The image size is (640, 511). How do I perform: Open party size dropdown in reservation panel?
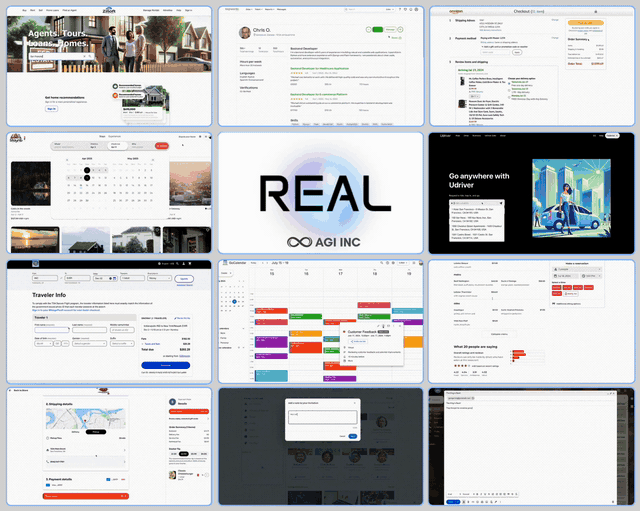(x=577, y=269)
